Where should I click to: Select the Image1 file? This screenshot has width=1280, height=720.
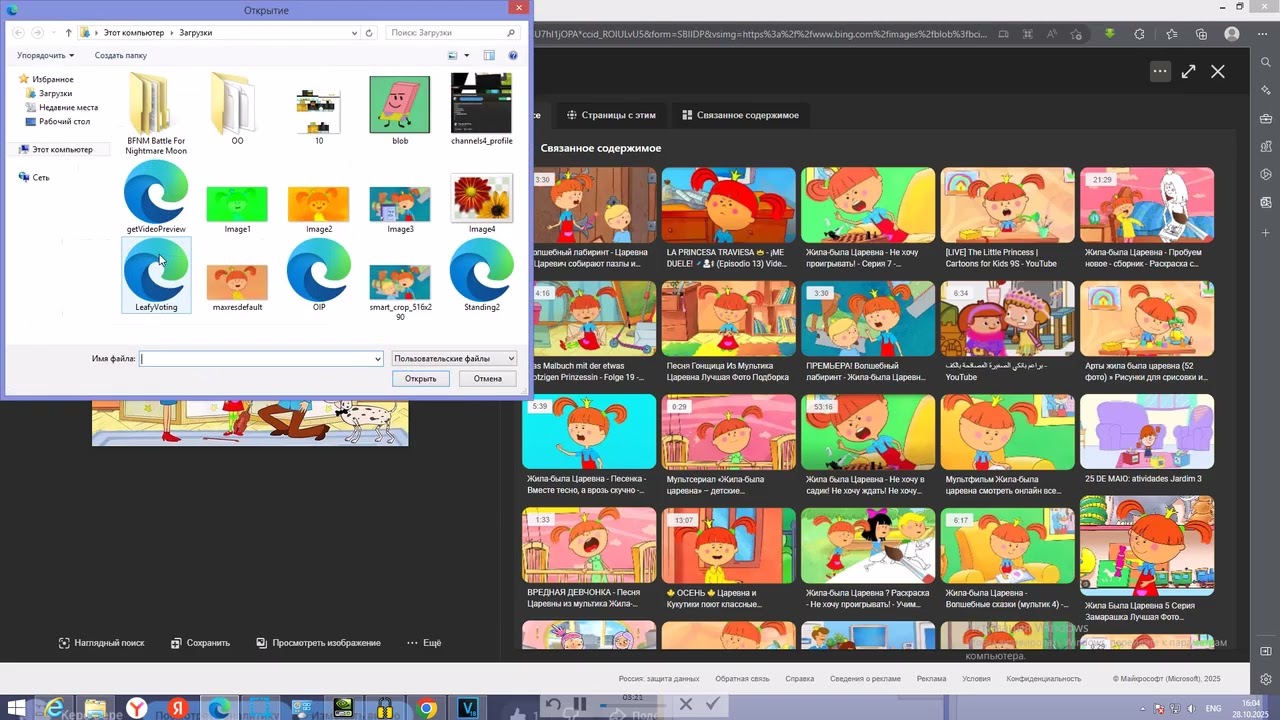tap(237, 209)
